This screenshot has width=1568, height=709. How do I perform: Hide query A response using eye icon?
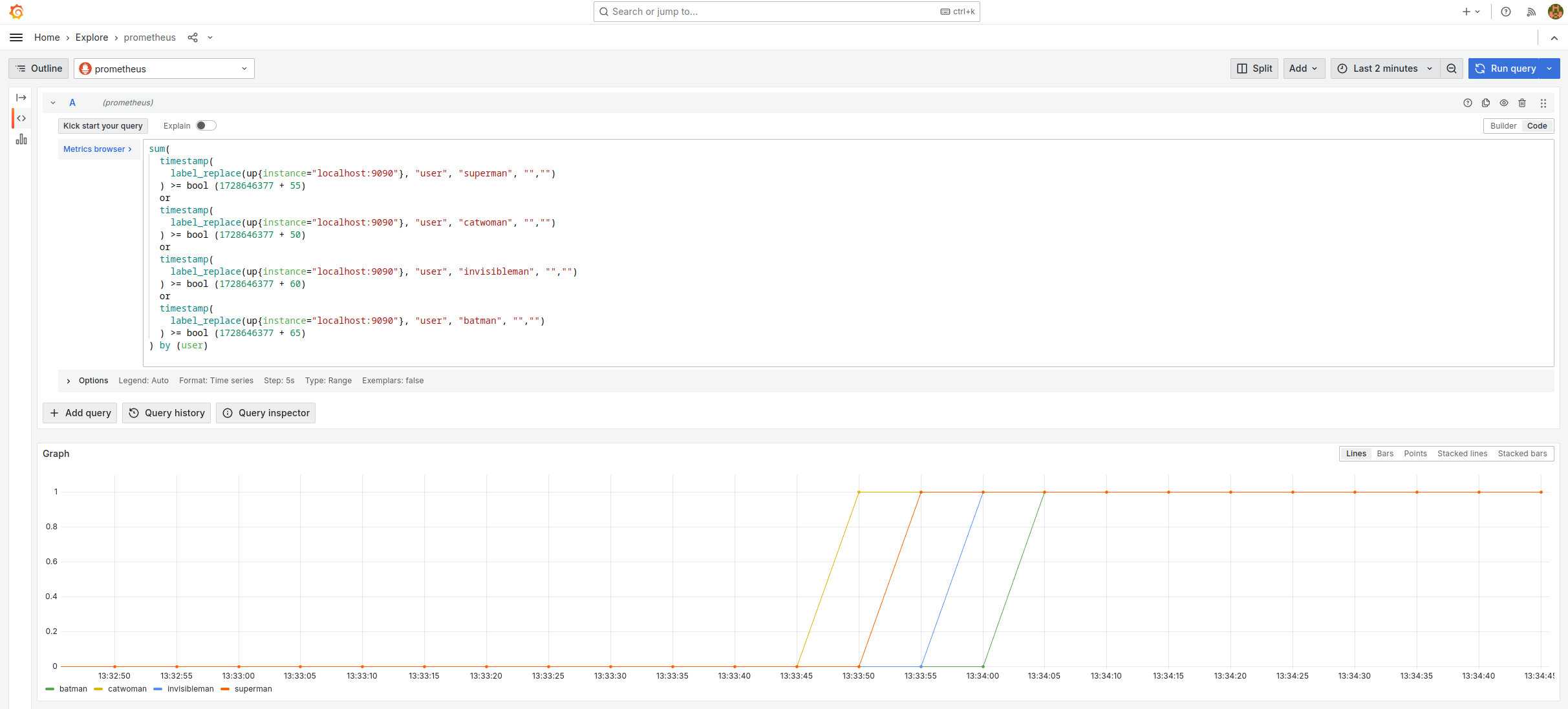1504,103
